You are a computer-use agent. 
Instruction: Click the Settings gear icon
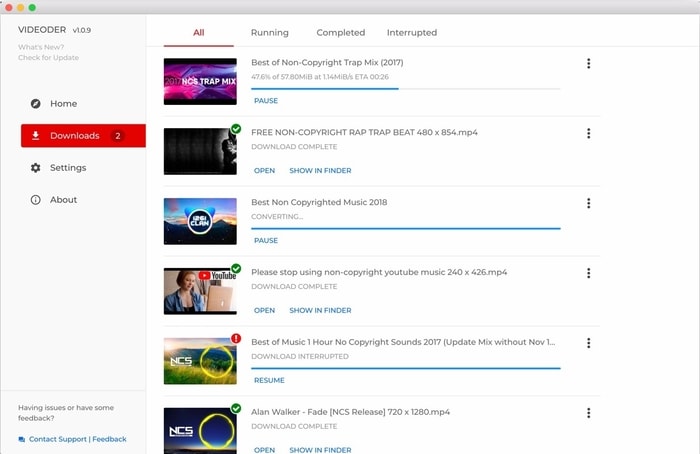36,168
